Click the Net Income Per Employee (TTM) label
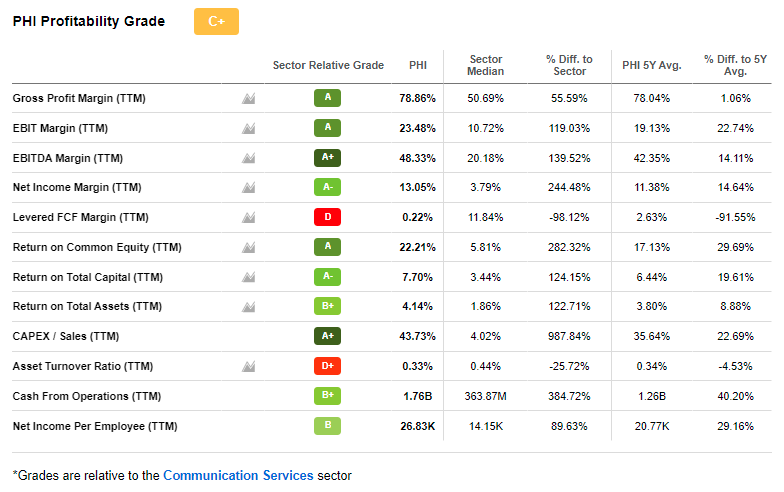This screenshot has height=492, width=784. pos(95,426)
